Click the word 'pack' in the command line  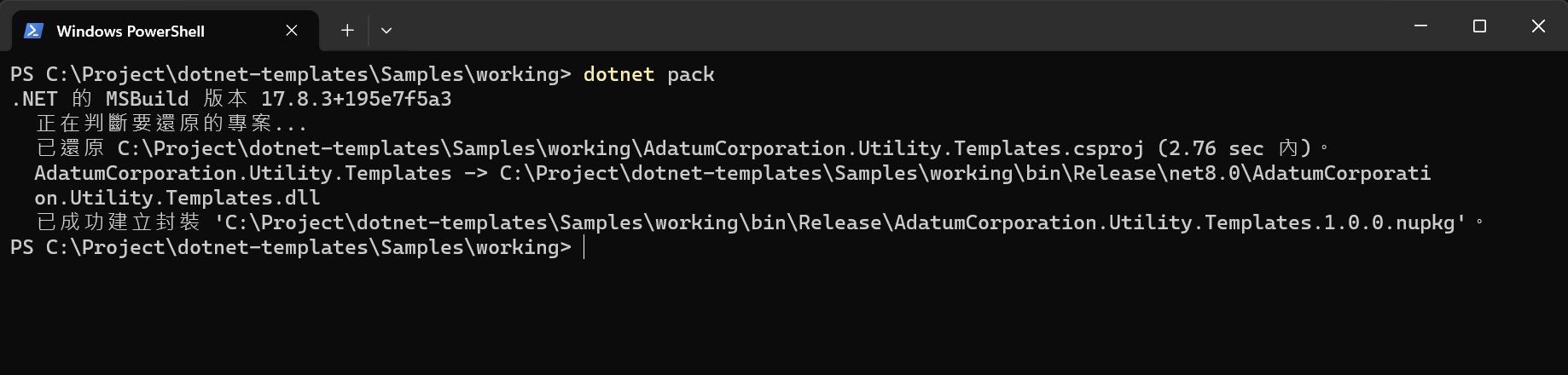pos(690,75)
